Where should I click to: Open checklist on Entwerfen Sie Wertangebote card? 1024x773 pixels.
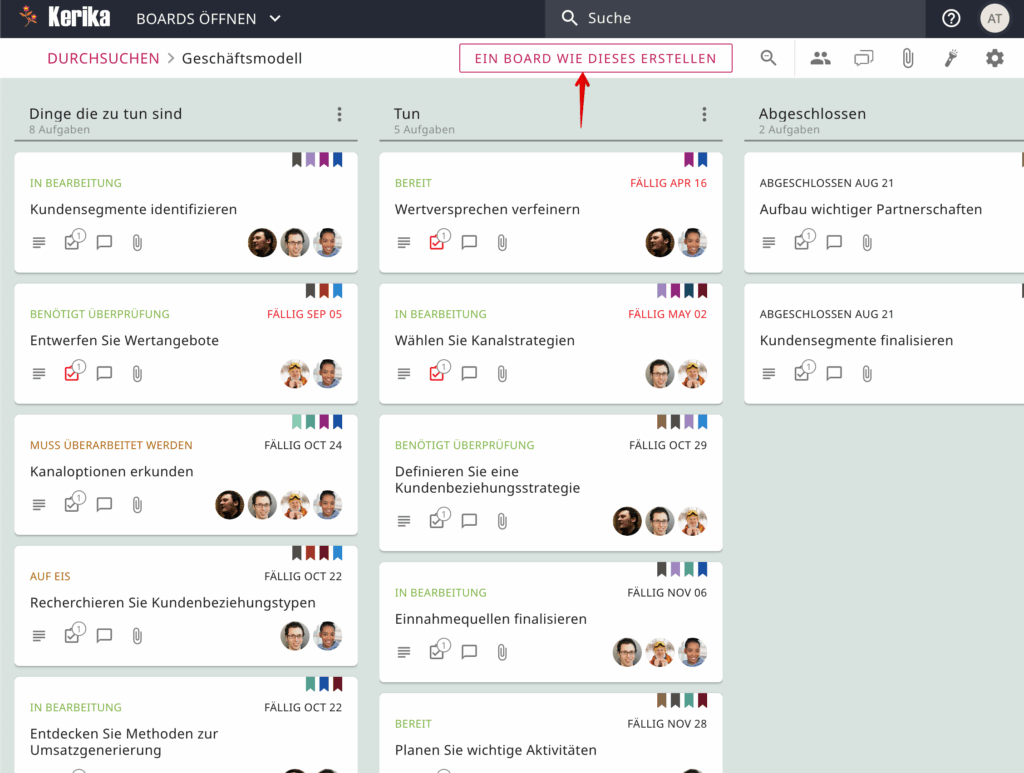tap(72, 373)
